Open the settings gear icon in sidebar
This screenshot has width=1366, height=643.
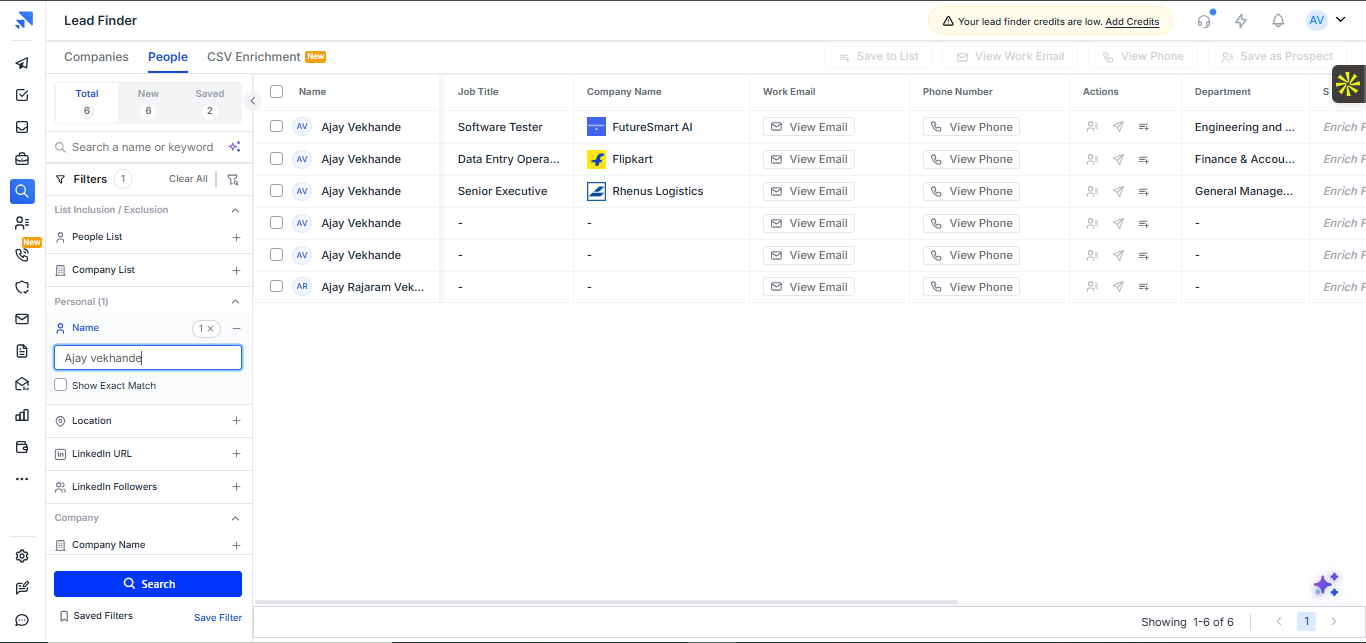pyautogui.click(x=22, y=556)
